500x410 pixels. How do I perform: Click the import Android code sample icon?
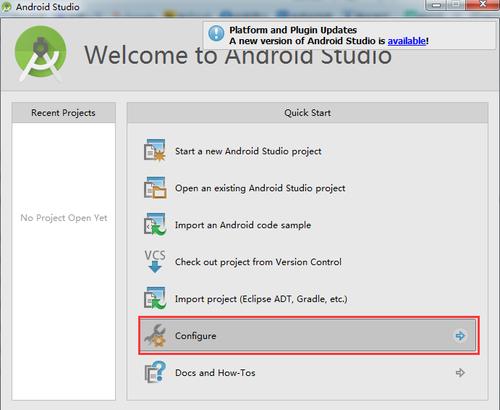[155, 224]
